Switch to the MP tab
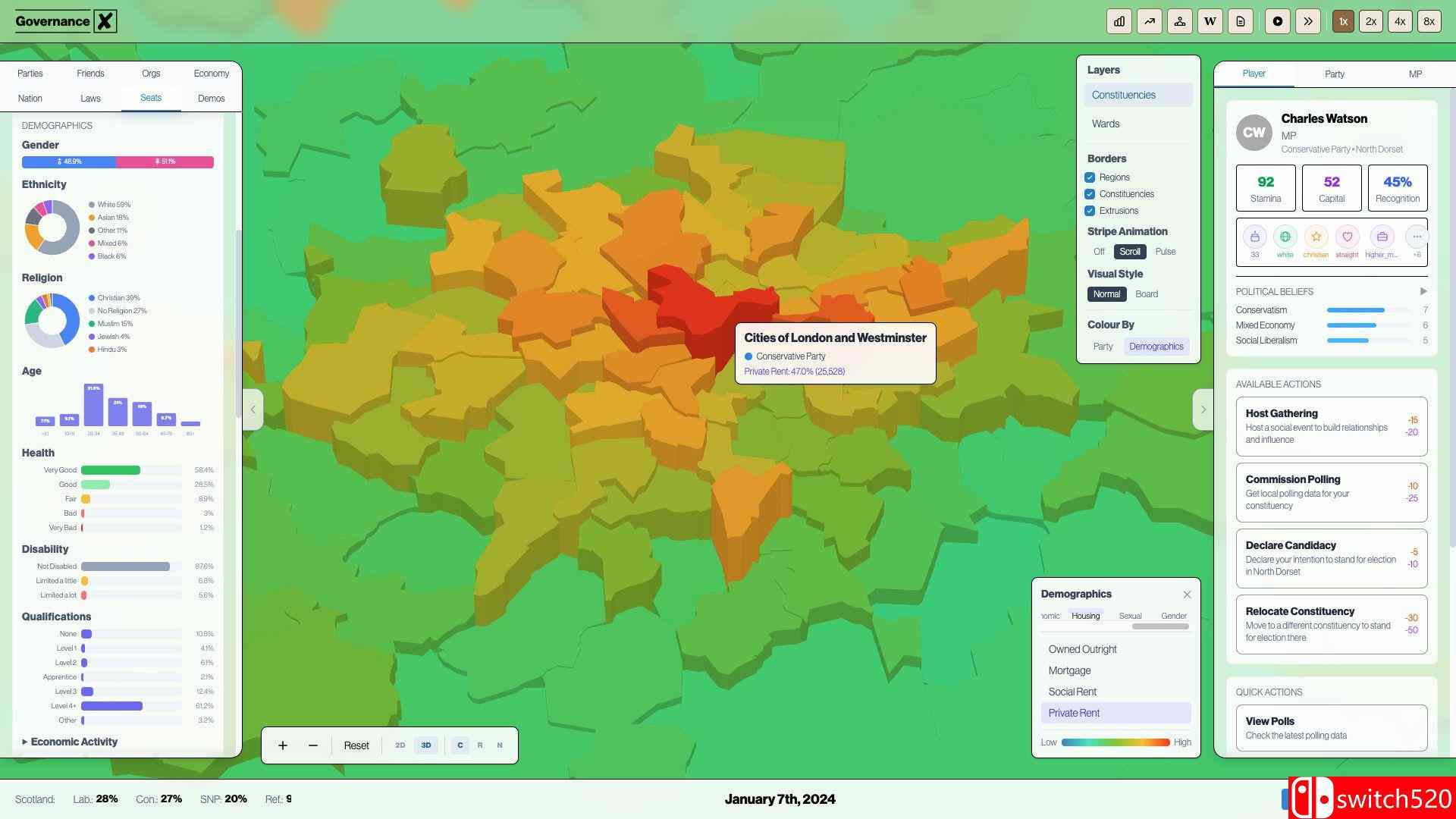 click(x=1415, y=74)
